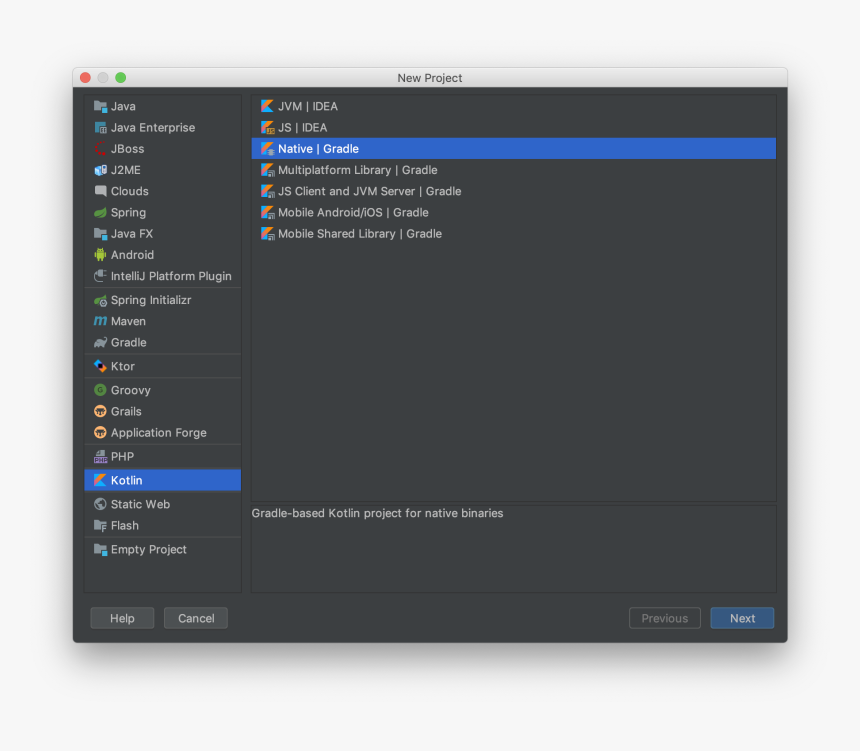860x751 pixels.
Task: Choose the Spring project type
Action: tap(163, 213)
